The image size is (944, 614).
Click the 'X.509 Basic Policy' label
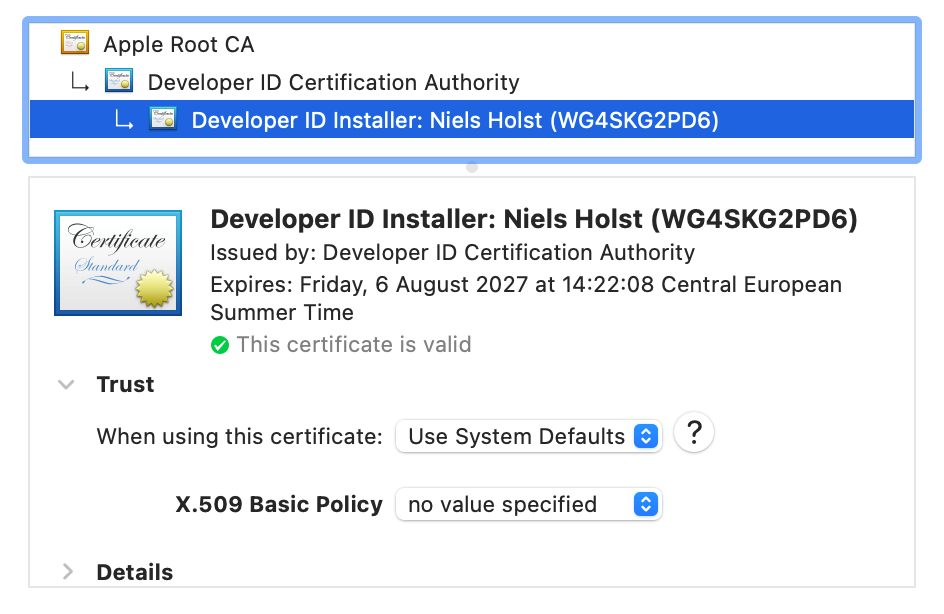click(279, 504)
